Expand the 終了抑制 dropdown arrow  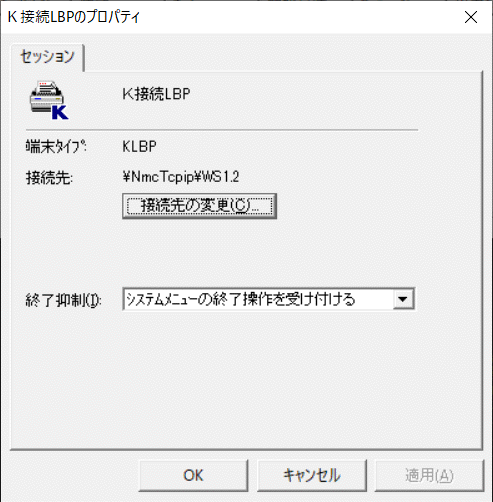pyautogui.click(x=403, y=299)
